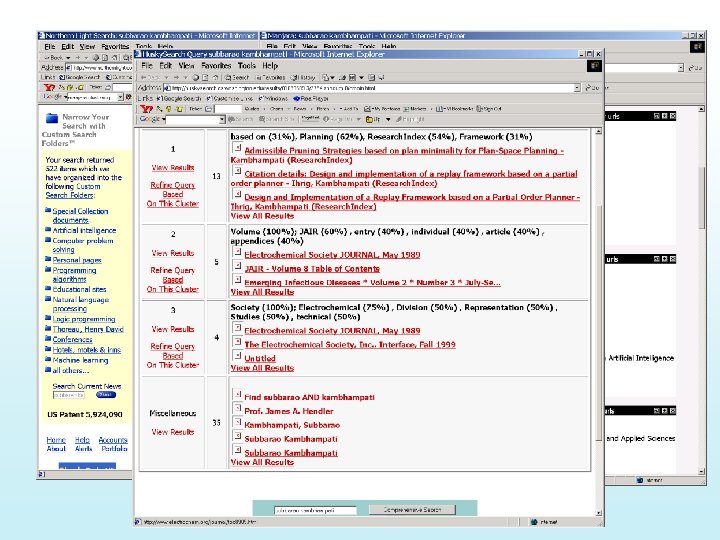Open History pane in HuskySearch window toolbar
Viewport: 720px width, 540px height.
(x=303, y=78)
